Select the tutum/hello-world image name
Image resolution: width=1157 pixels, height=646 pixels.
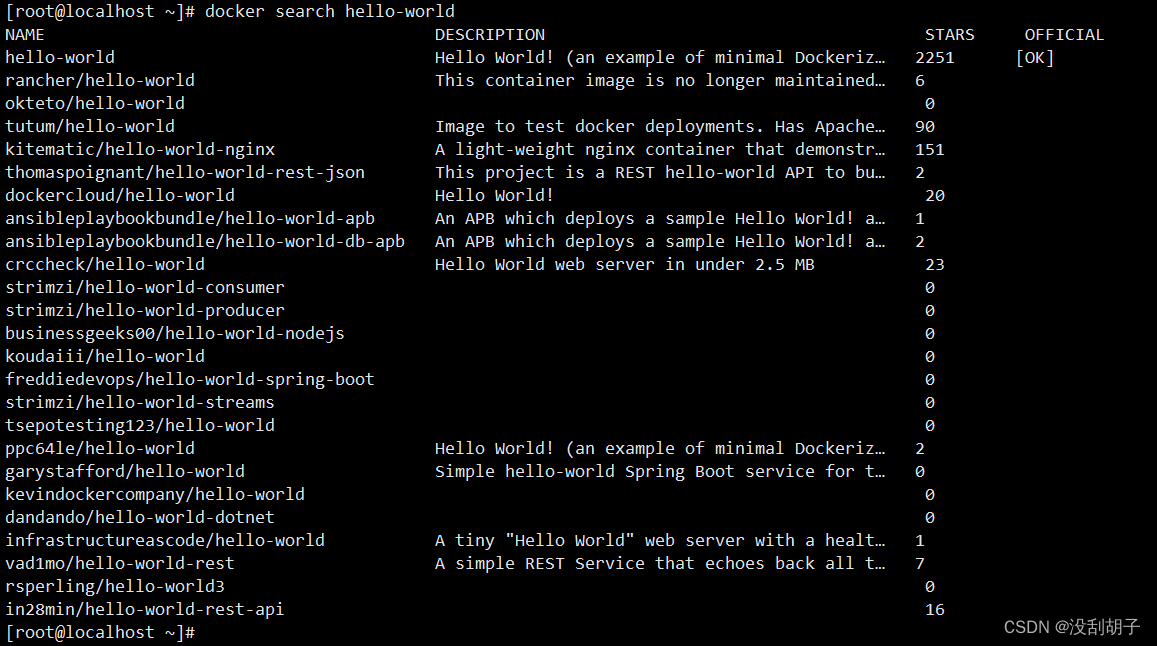tap(90, 126)
